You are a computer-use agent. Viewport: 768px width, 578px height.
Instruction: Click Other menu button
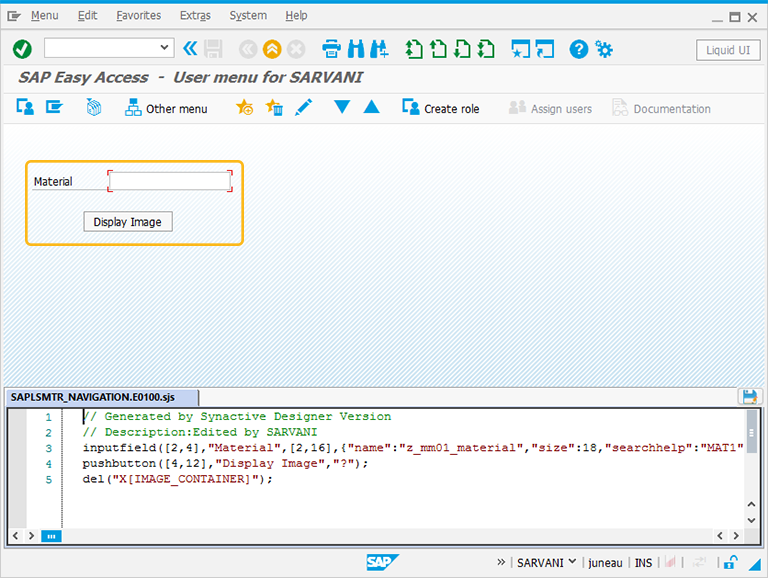pos(166,108)
